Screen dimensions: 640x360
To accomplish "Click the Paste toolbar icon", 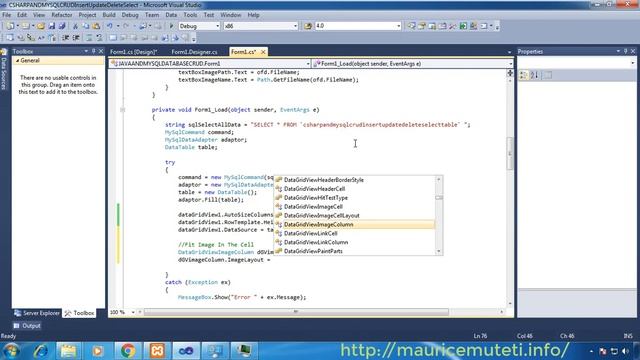I will point(96,26).
